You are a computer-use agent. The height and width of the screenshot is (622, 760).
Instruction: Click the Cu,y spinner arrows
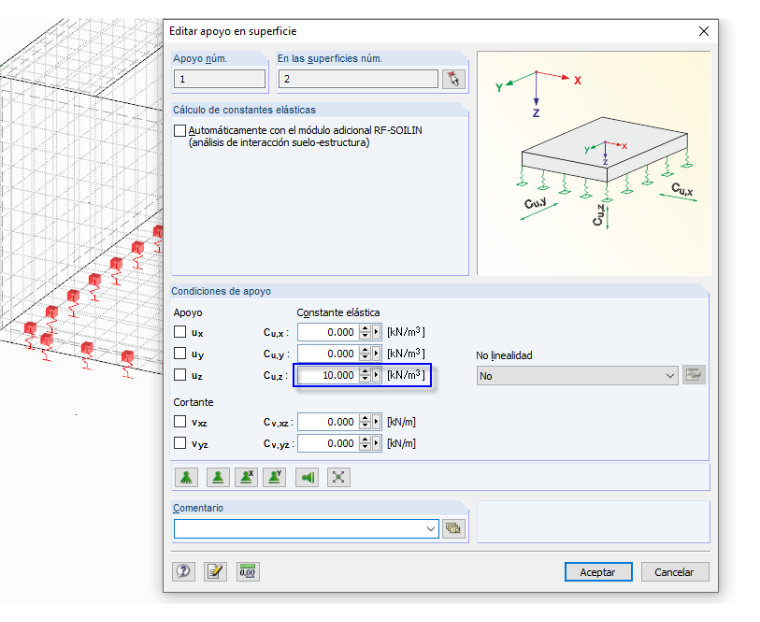point(365,353)
